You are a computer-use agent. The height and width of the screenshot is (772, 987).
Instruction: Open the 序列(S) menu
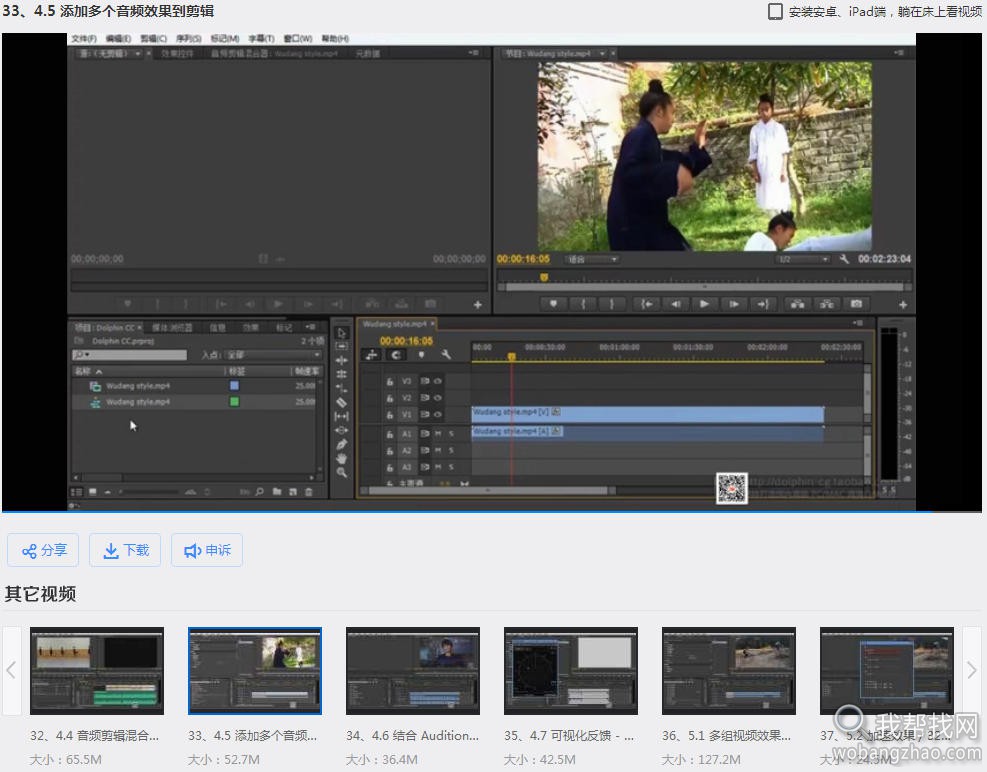click(x=189, y=38)
